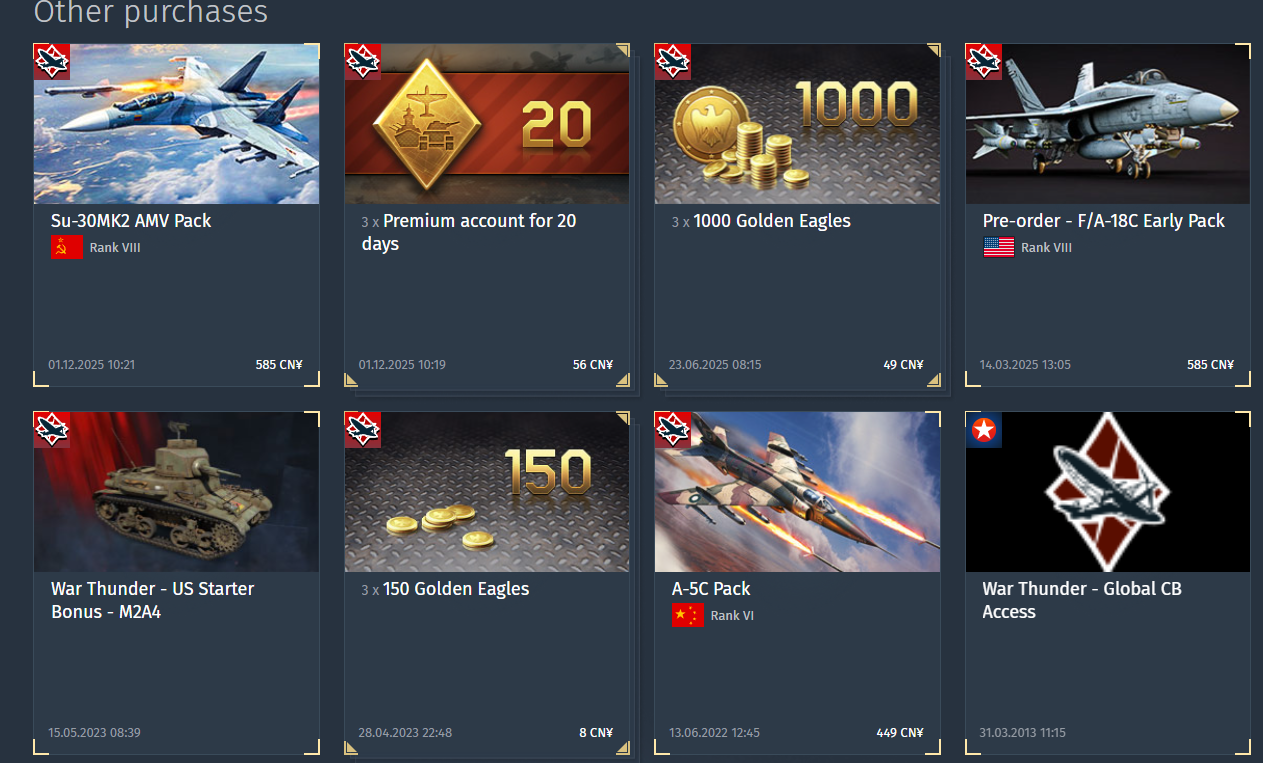The image size is (1263, 763).
Task: Click the red star badge on Global CB Access
Action: (984, 430)
